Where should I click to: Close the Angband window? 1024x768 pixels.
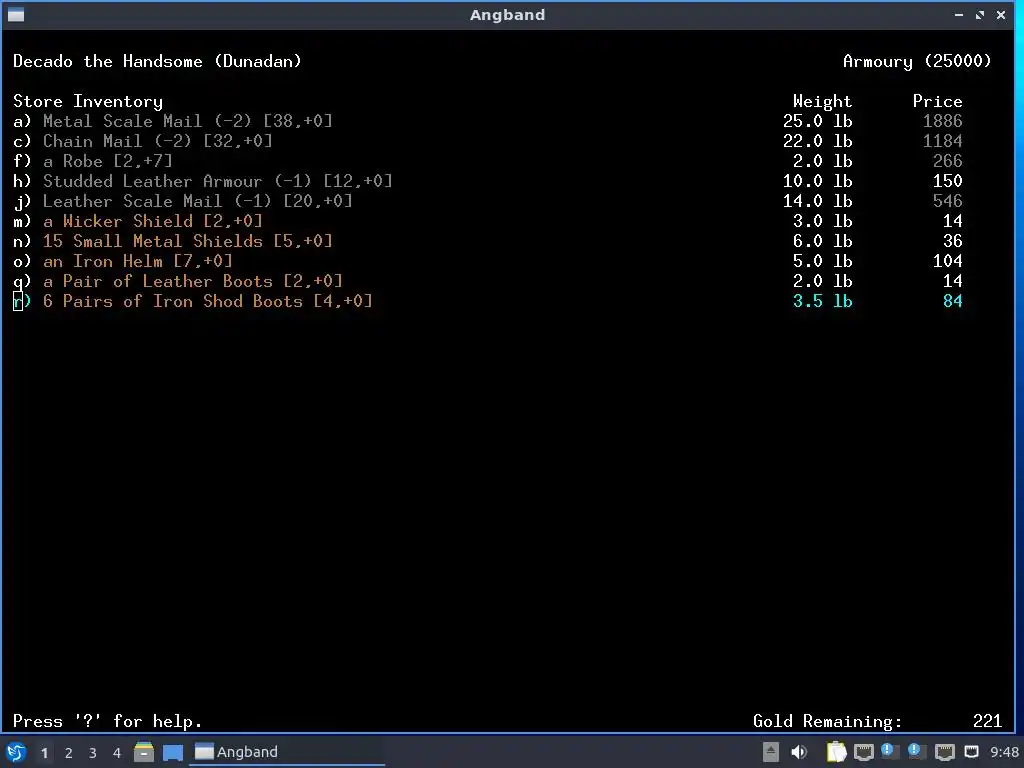tap(1000, 15)
